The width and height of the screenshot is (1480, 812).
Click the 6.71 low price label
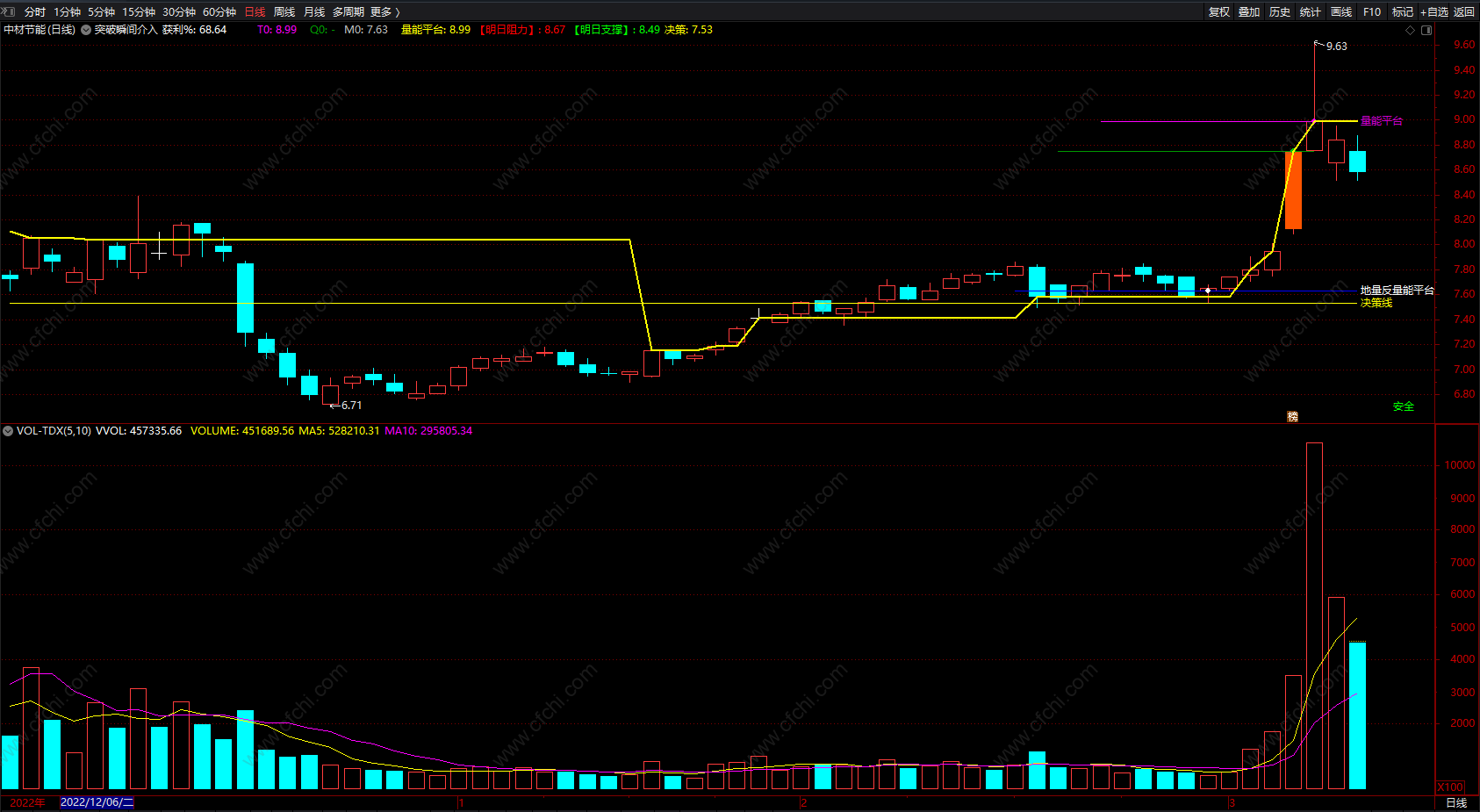(x=351, y=406)
